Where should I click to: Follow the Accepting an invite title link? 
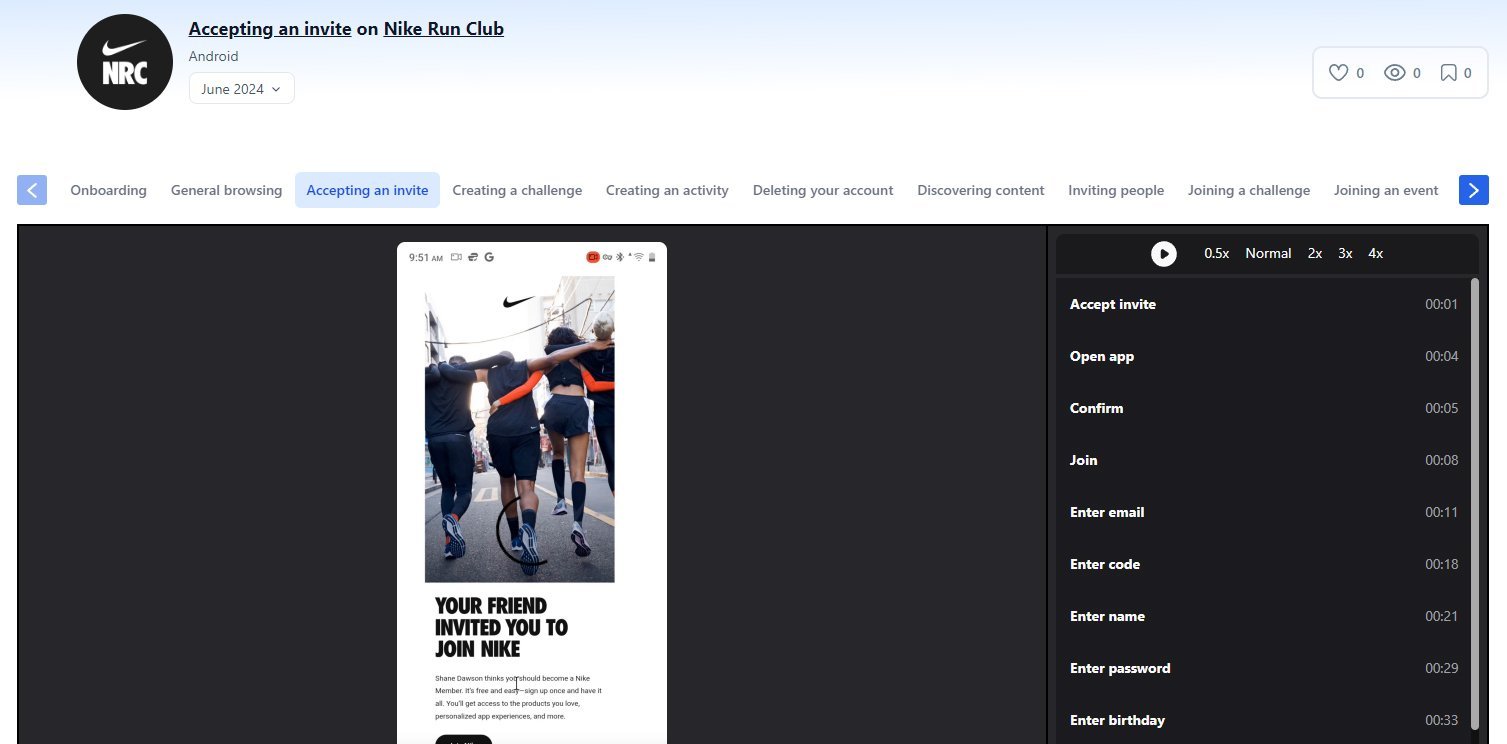[270, 29]
